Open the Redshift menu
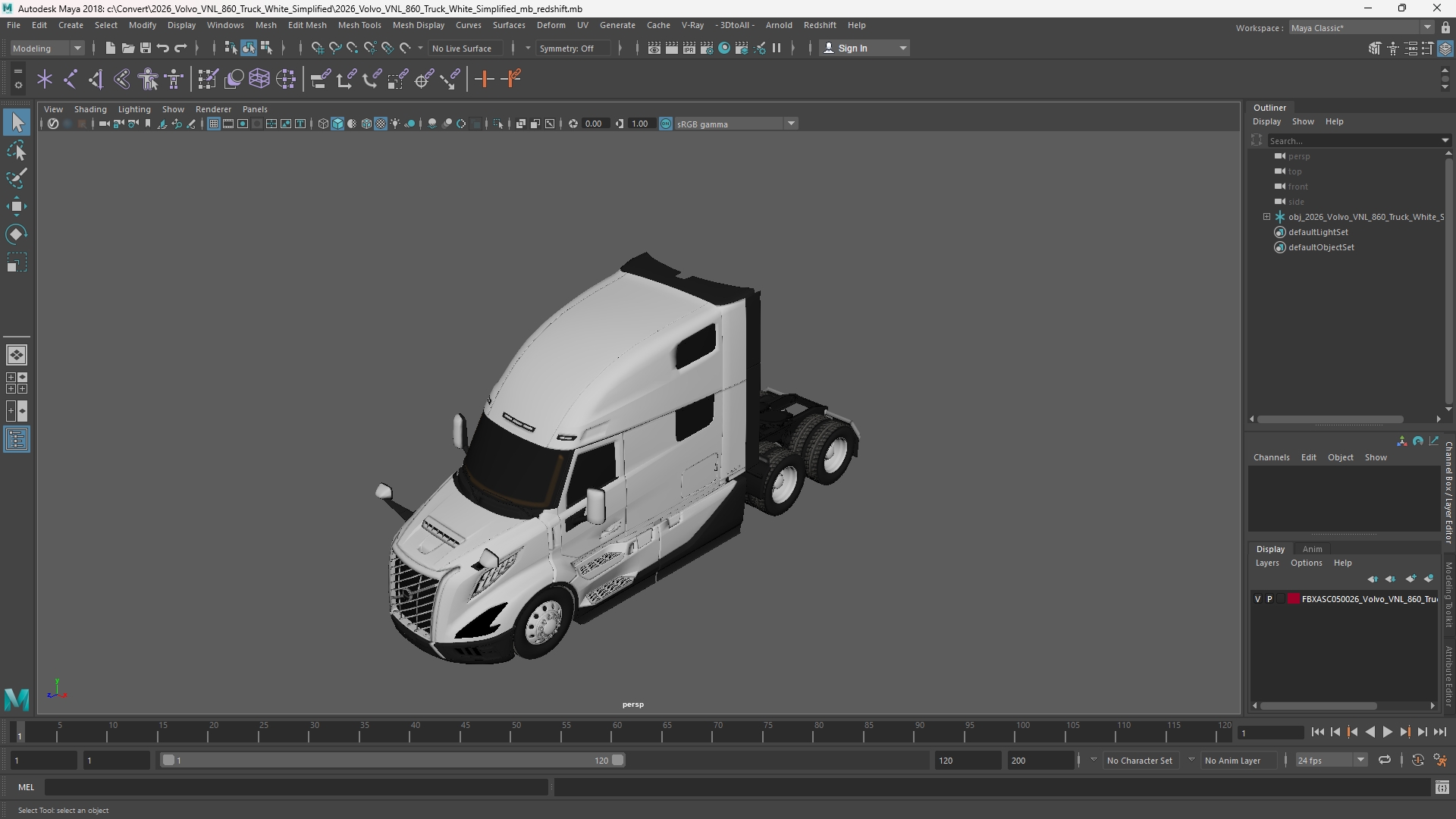 [x=820, y=25]
